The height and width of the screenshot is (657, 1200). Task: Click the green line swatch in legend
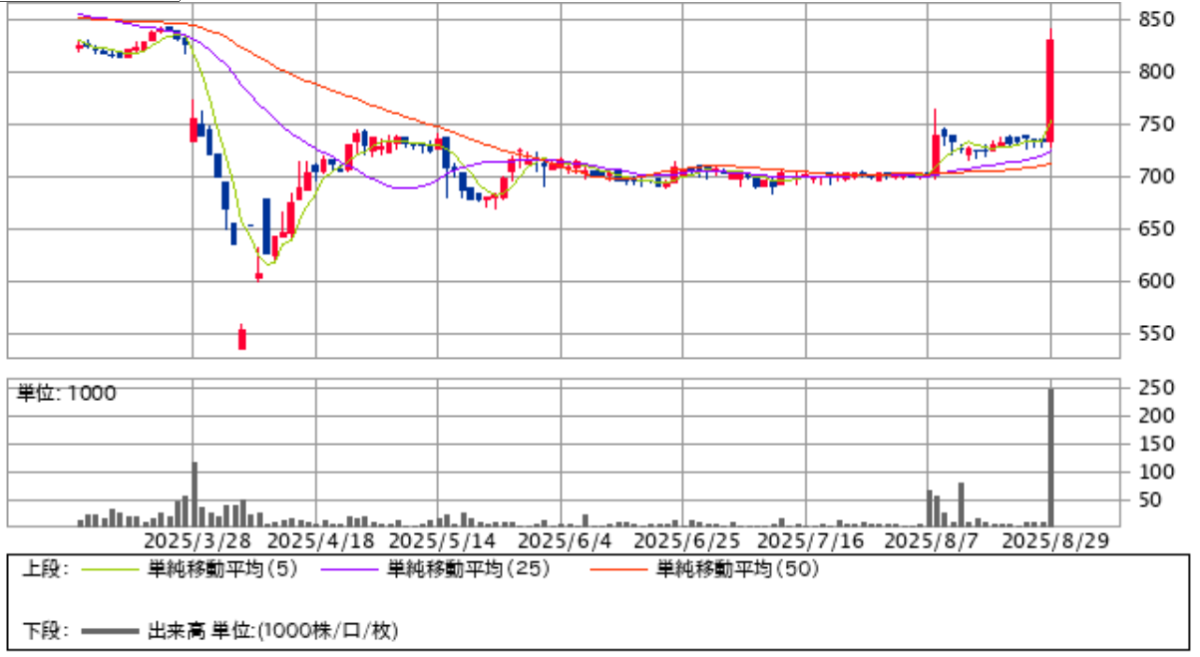click(x=109, y=571)
